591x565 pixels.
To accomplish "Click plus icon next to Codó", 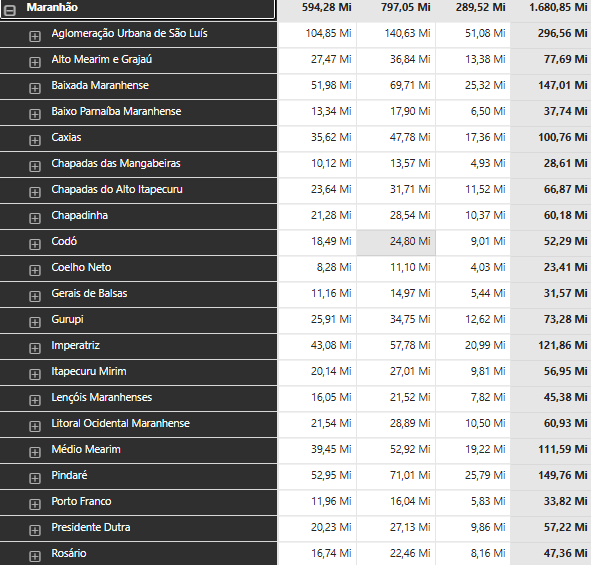I will 35,244.
